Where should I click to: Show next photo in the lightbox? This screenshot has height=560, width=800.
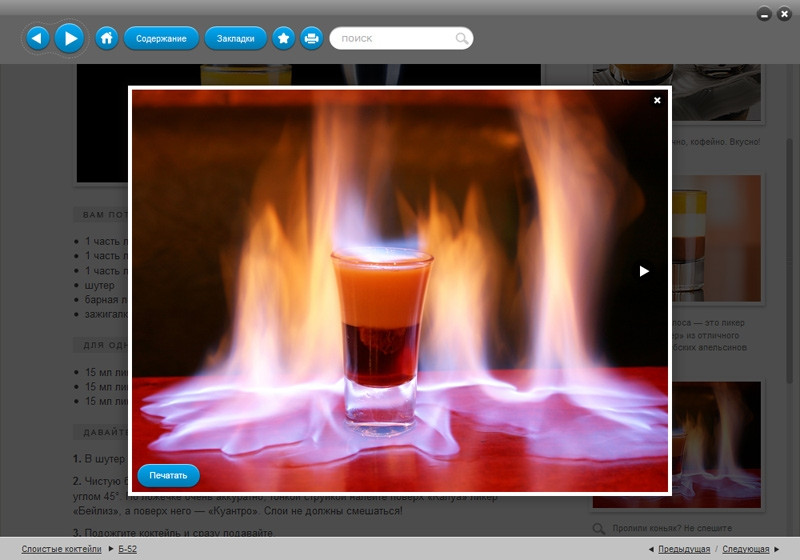click(x=644, y=271)
